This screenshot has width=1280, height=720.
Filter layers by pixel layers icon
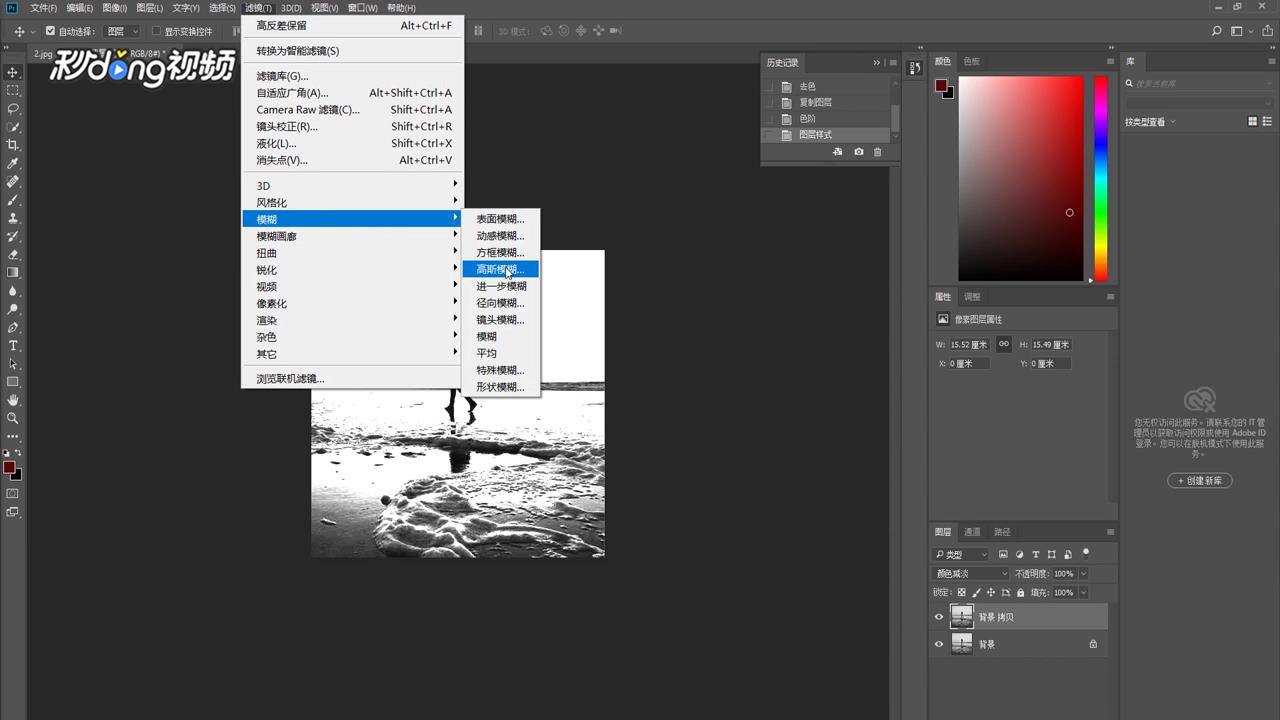pos(1003,554)
